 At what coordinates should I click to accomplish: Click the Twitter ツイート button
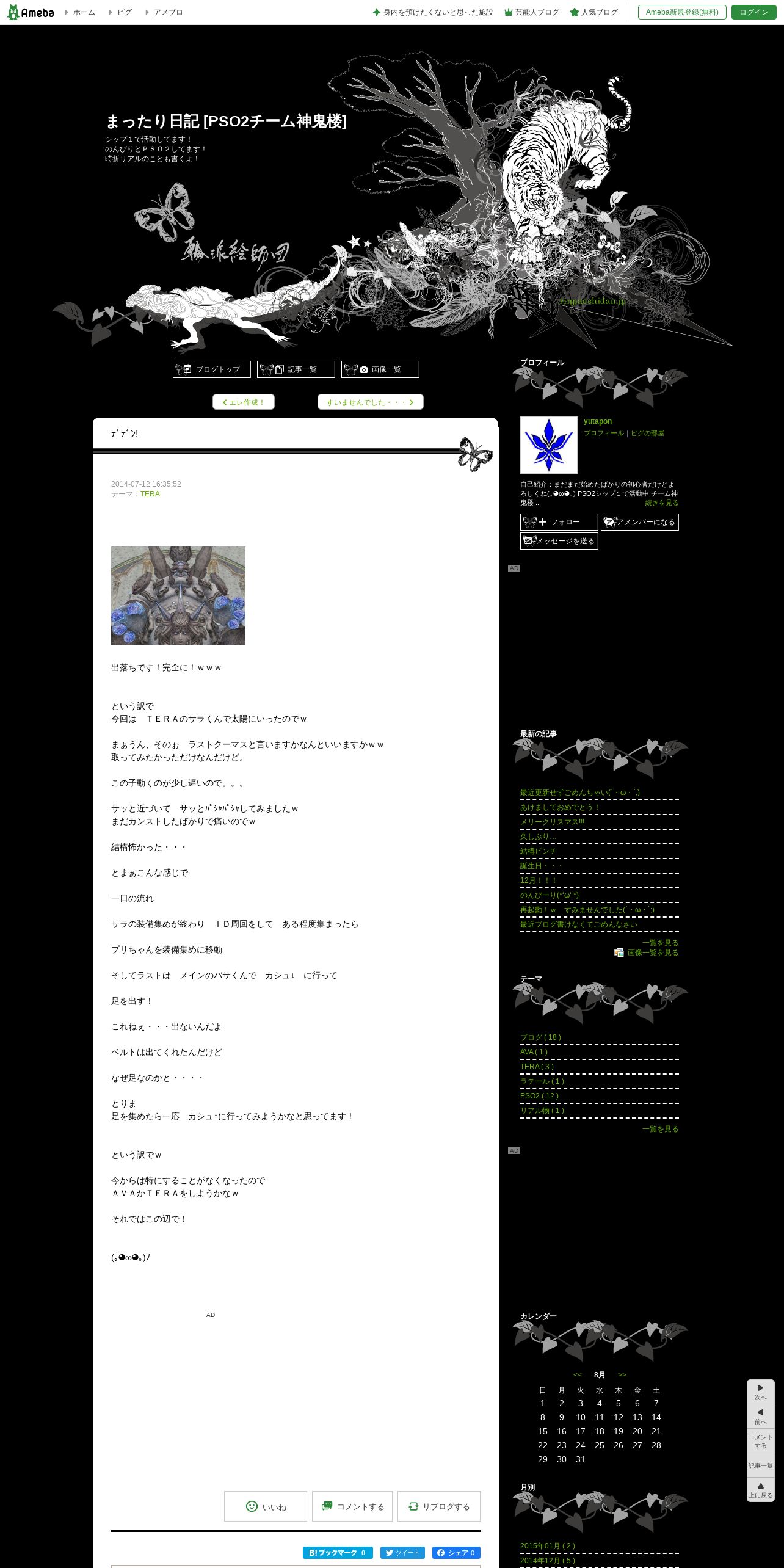402,1553
